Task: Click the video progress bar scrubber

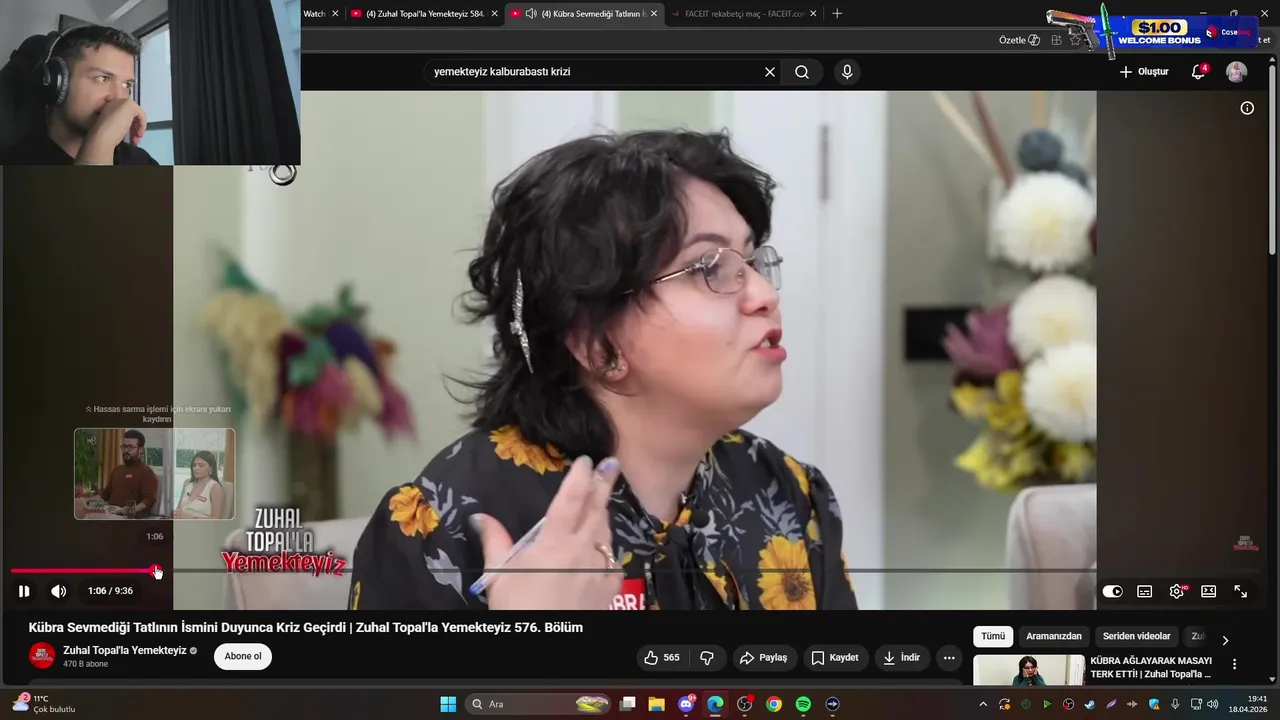Action: (x=155, y=571)
